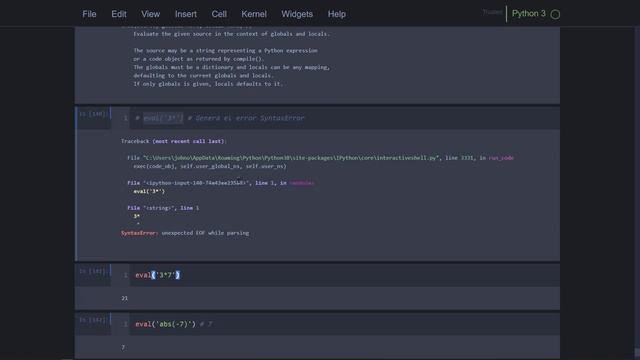Open the File menu
The image size is (640, 360).
point(89,14)
